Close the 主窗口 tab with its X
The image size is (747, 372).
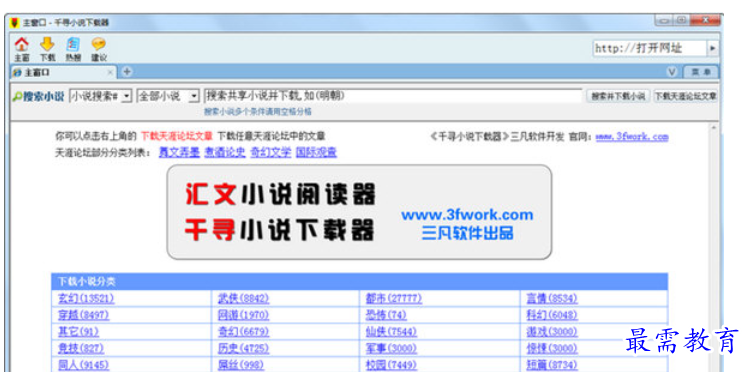tap(110, 72)
